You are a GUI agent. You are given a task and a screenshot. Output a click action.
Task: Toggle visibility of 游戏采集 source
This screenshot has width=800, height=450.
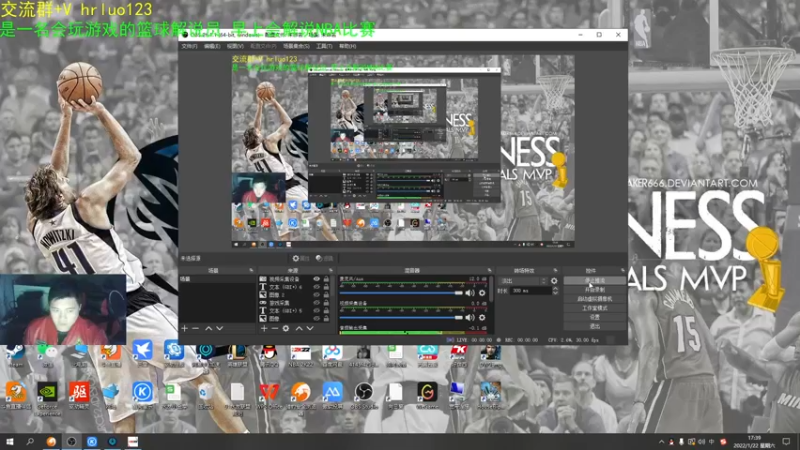click(x=316, y=303)
